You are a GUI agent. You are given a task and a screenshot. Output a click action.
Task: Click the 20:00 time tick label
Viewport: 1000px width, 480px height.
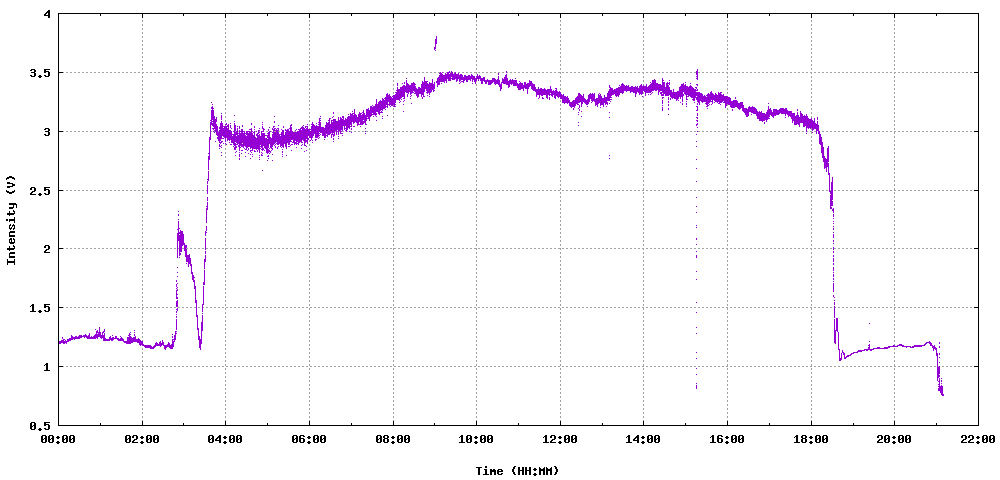coord(893,439)
